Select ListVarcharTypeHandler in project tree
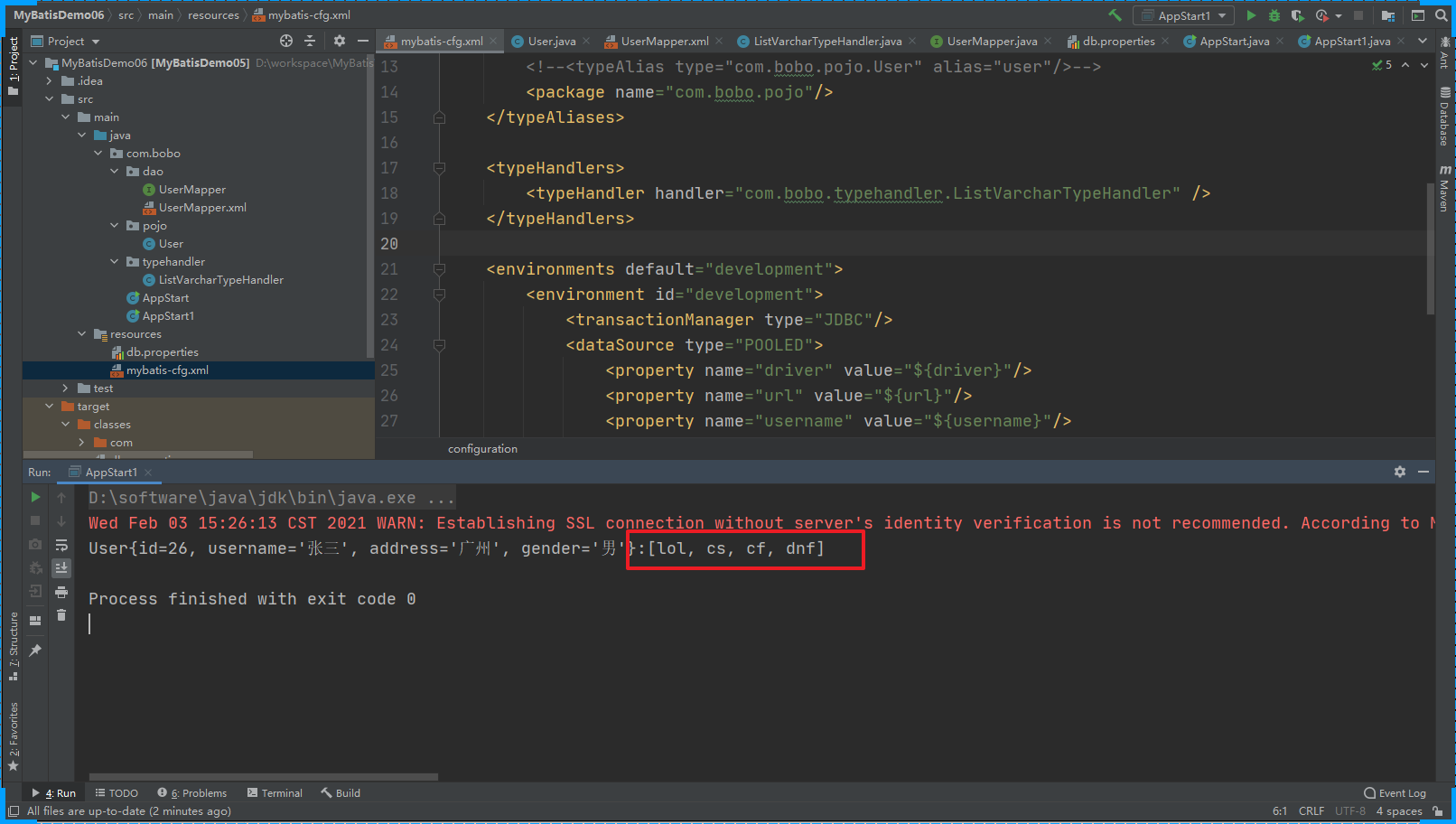The height and width of the screenshot is (824, 1456). coord(220,279)
